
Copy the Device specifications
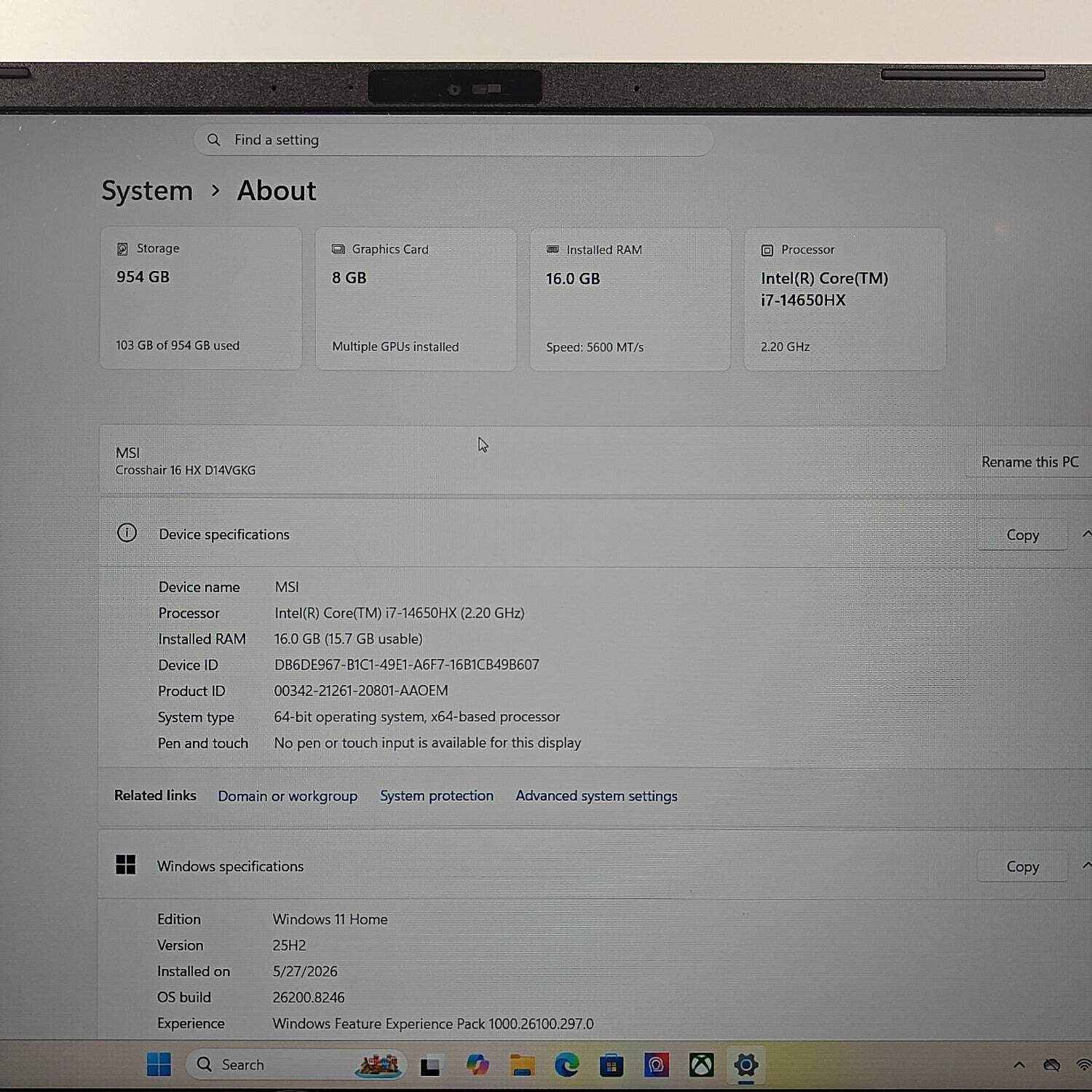click(1022, 535)
